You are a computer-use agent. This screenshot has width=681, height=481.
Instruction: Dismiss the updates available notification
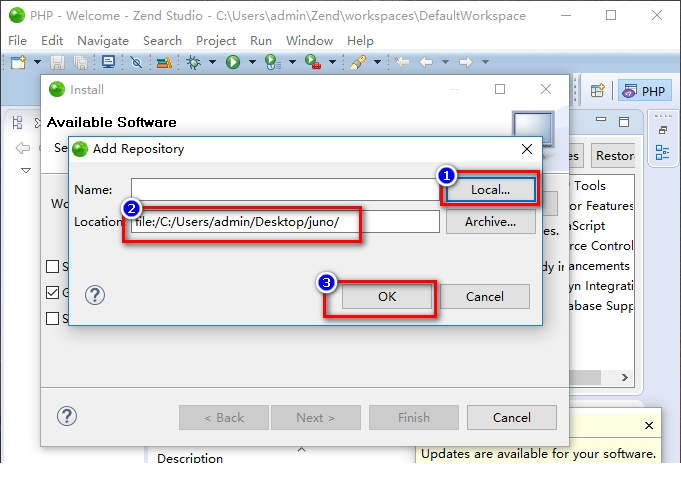click(649, 425)
